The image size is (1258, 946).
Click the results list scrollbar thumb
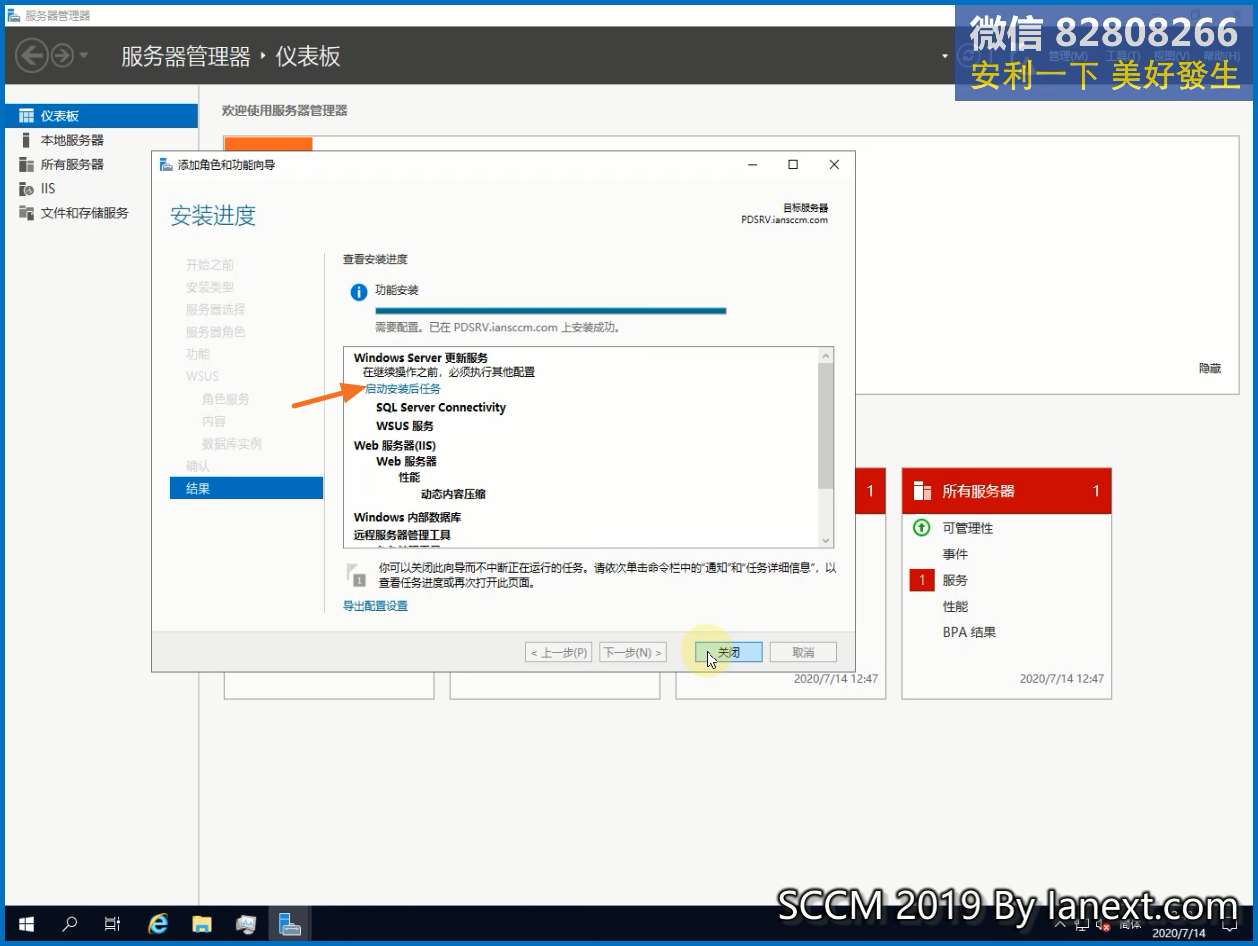826,426
